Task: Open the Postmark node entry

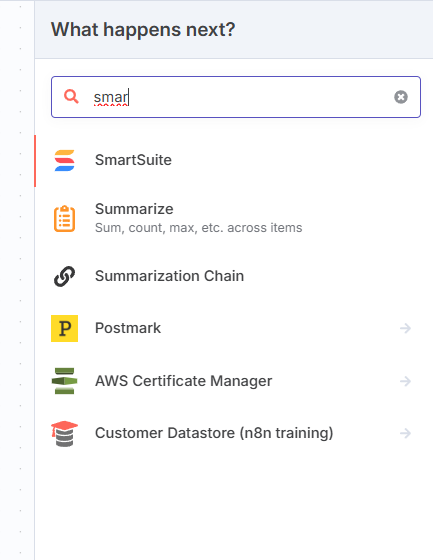Action: 234,328
